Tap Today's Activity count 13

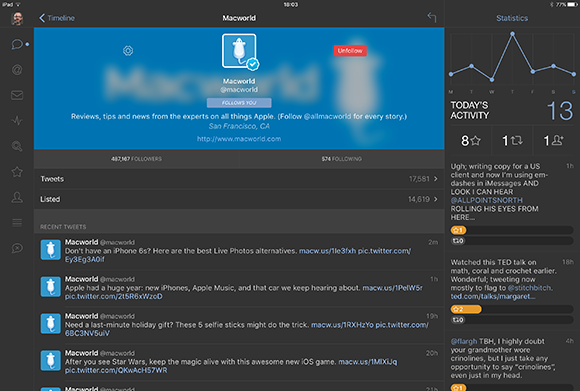coord(560,111)
